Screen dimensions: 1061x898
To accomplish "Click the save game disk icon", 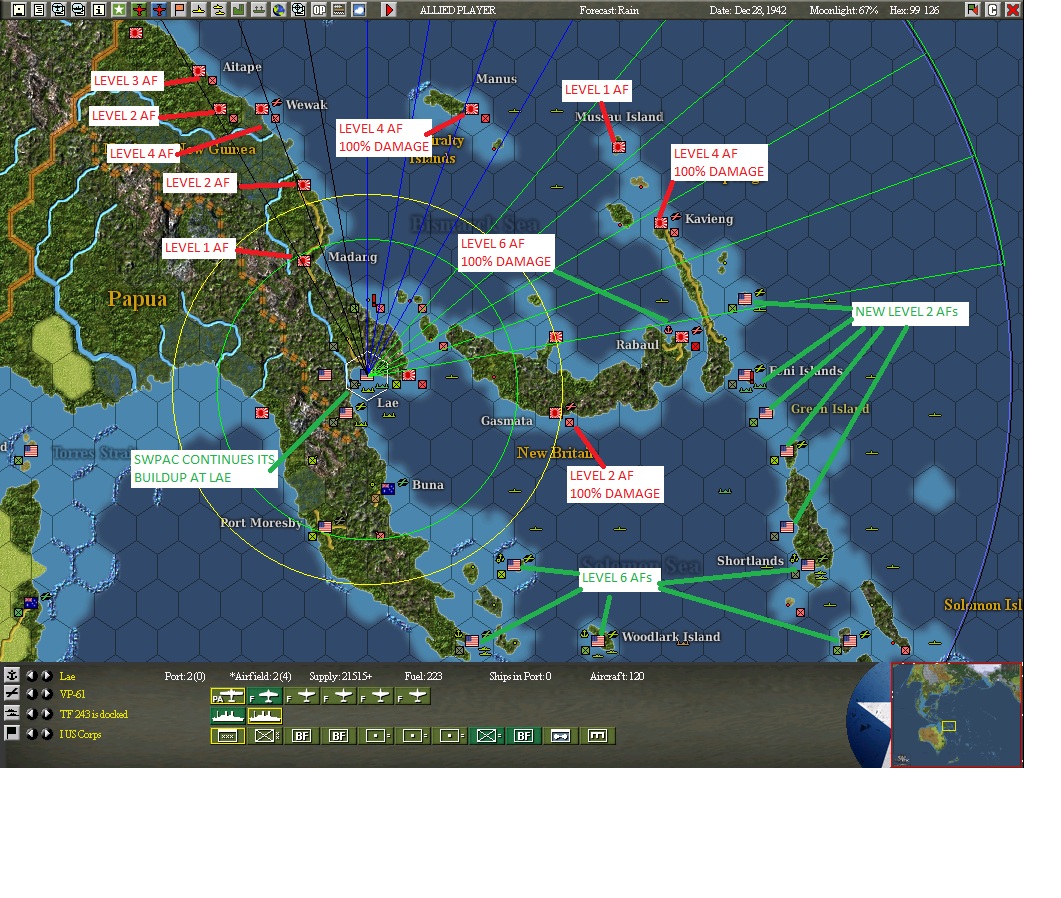I will [x=19, y=9].
